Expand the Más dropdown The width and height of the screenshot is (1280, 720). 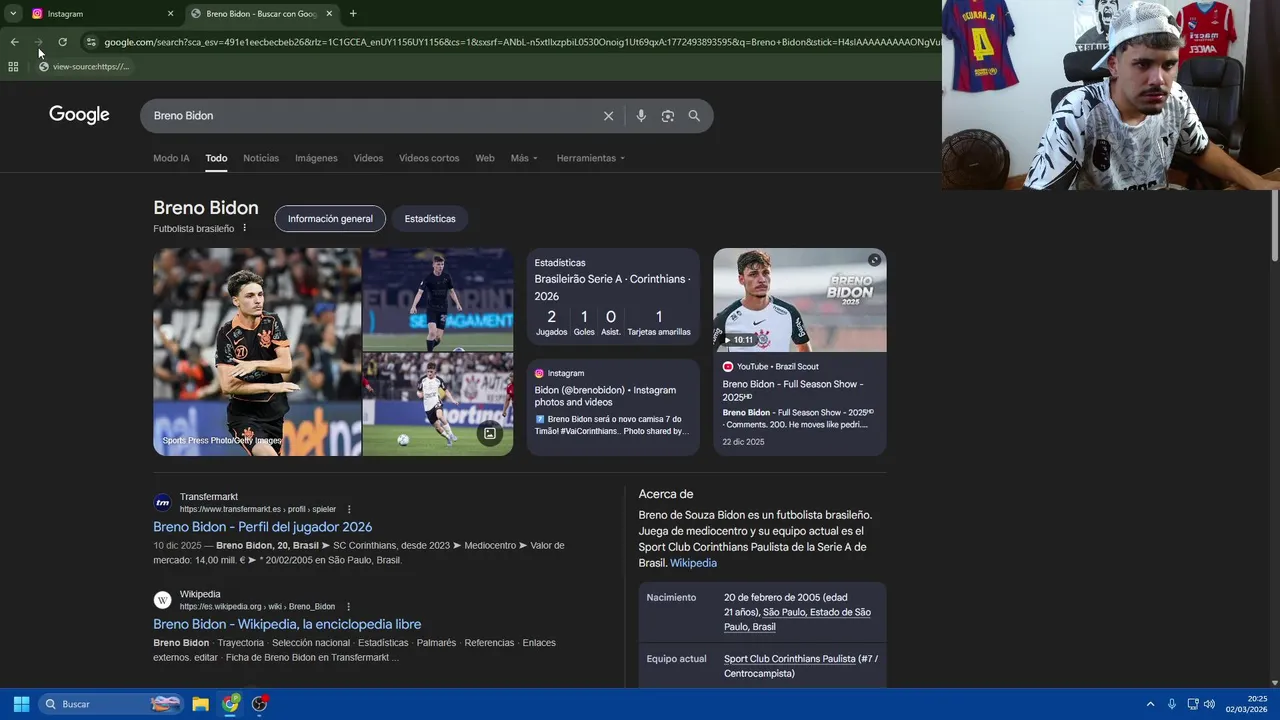coord(524,158)
